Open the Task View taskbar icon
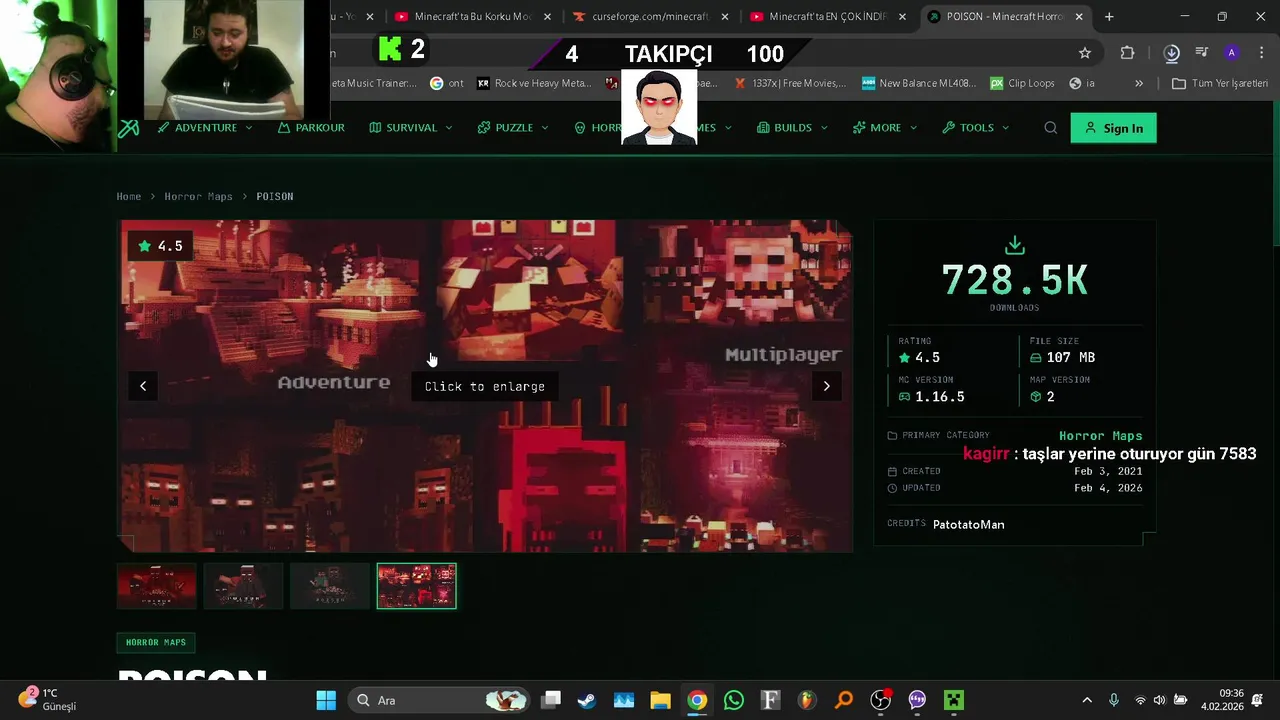 click(x=551, y=700)
